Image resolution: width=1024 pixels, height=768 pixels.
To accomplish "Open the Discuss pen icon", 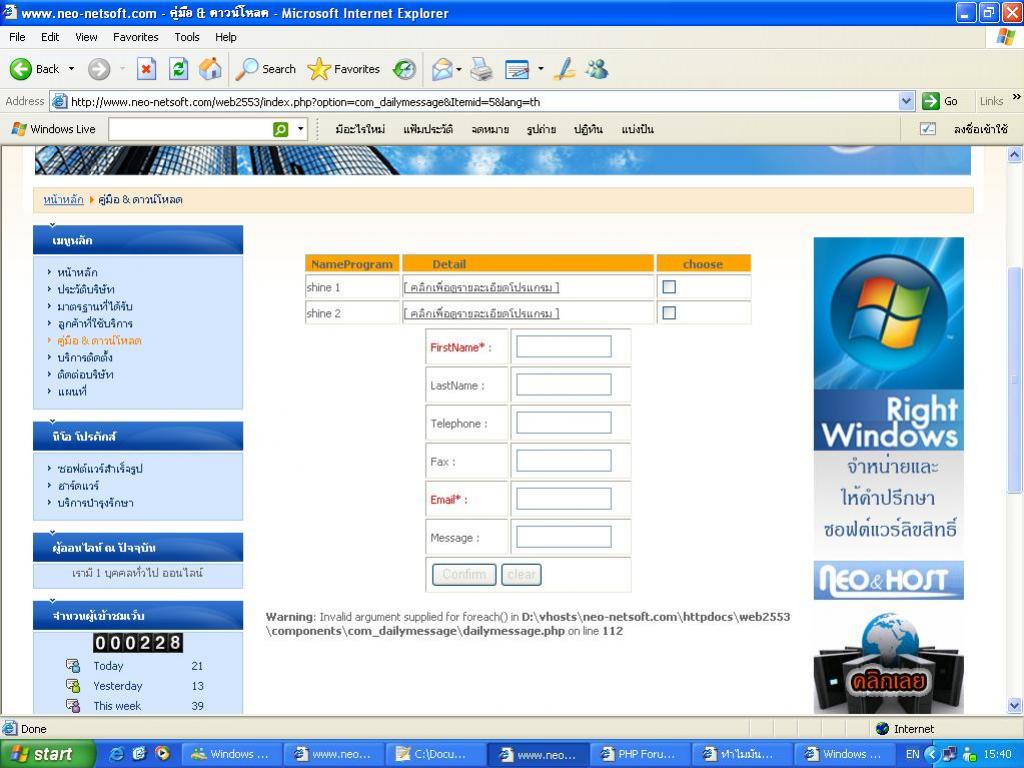I will pyautogui.click(x=564, y=69).
